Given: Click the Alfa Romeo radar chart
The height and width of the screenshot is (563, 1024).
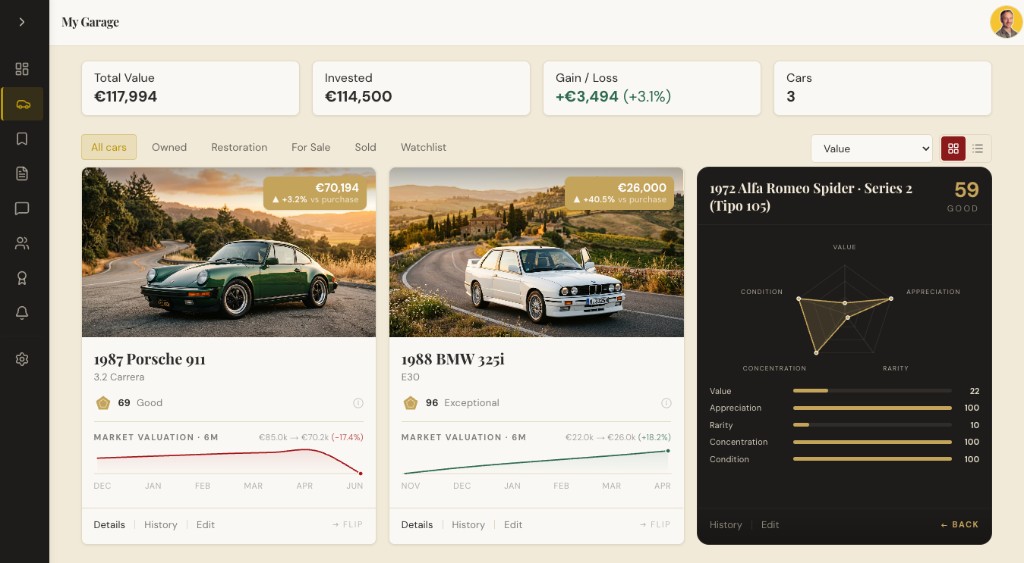Looking at the screenshot, I should (x=844, y=308).
